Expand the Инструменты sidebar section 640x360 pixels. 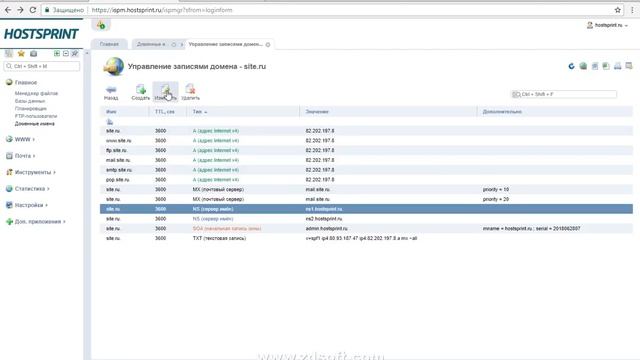[31, 172]
